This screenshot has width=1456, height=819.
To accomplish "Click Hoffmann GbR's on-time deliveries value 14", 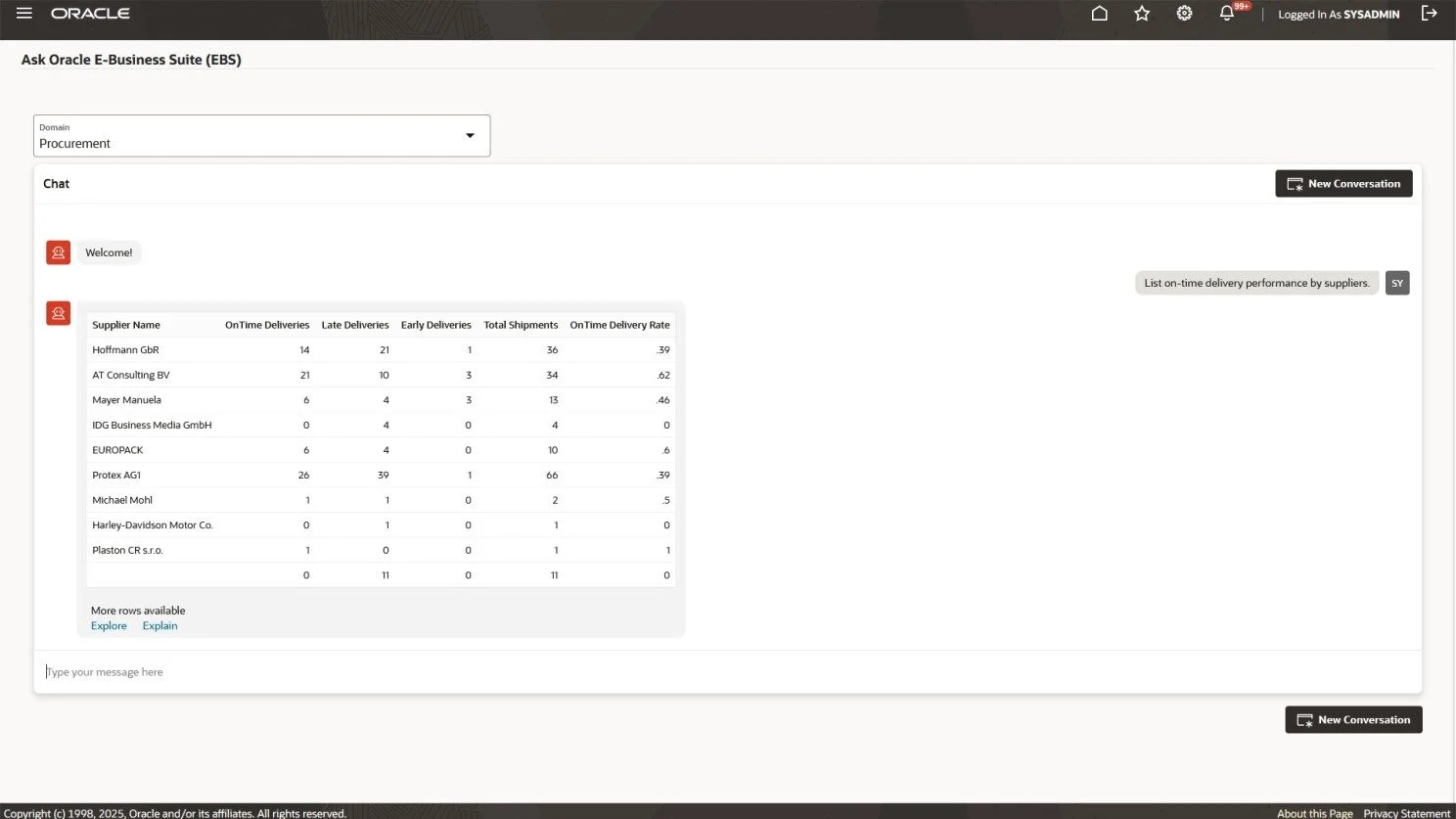I will (304, 350).
